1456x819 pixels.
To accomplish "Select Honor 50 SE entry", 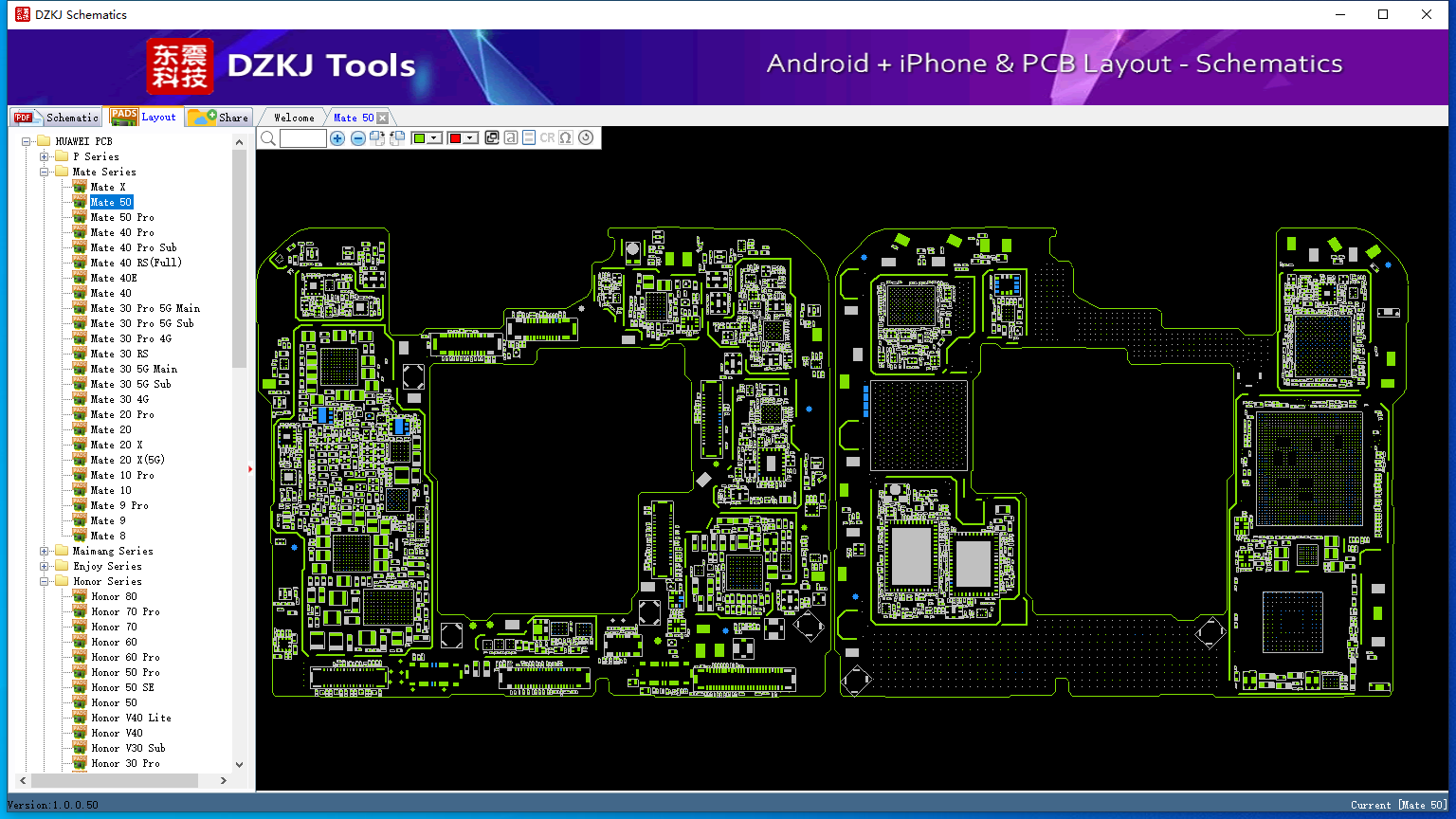I will 122,687.
